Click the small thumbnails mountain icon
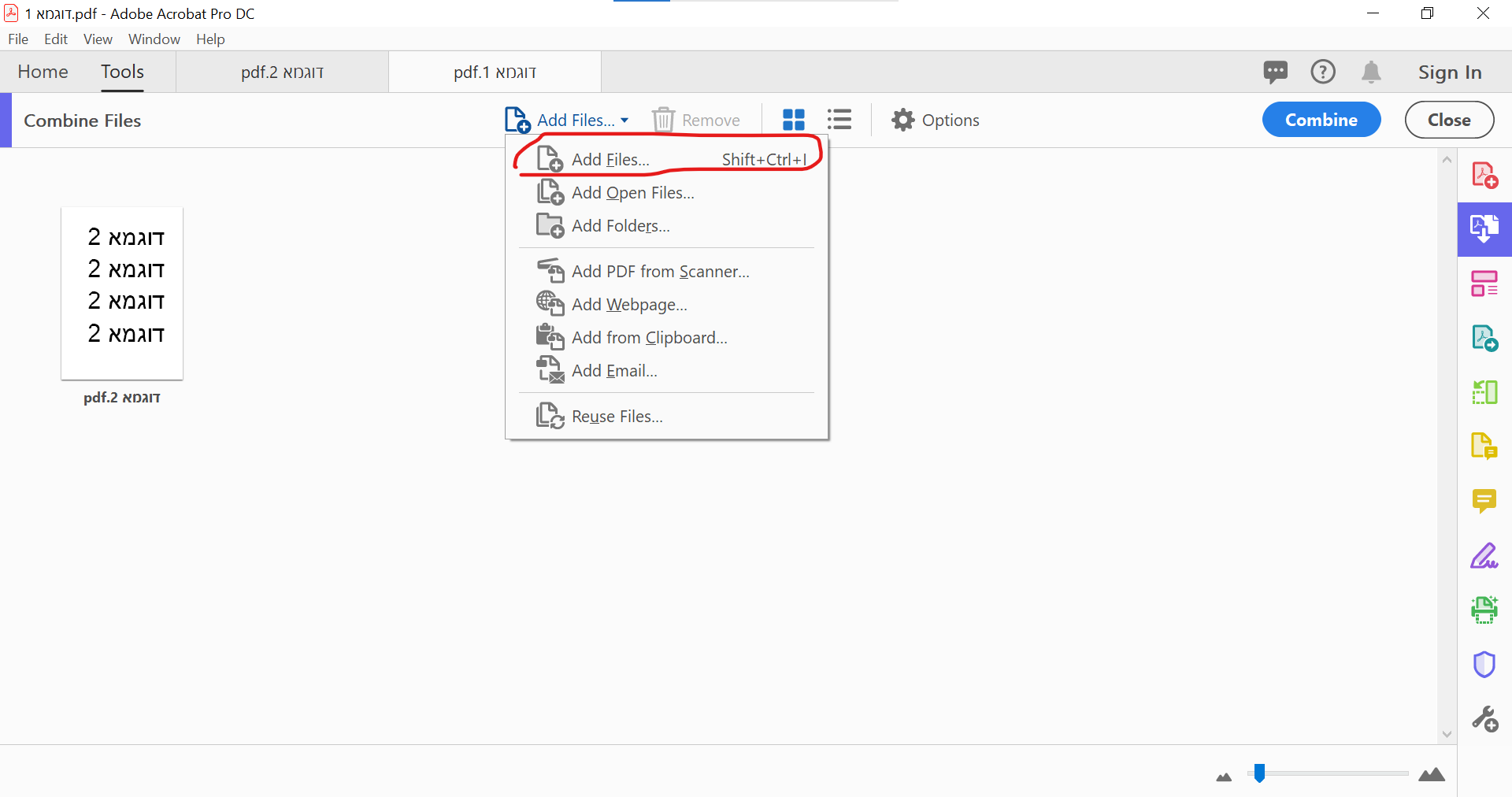The width and height of the screenshot is (1512, 797). (x=1224, y=777)
